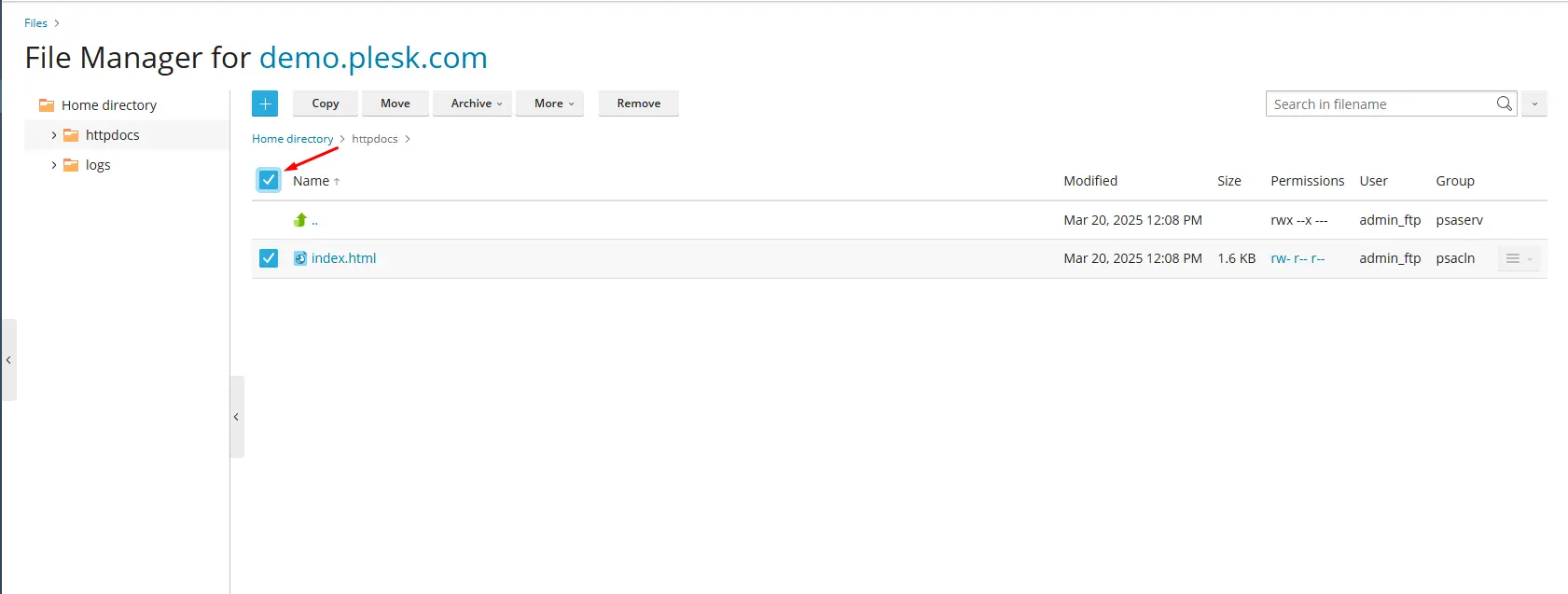This screenshot has width=1568, height=594.
Task: Focus the Search in filename field
Action: click(1379, 104)
